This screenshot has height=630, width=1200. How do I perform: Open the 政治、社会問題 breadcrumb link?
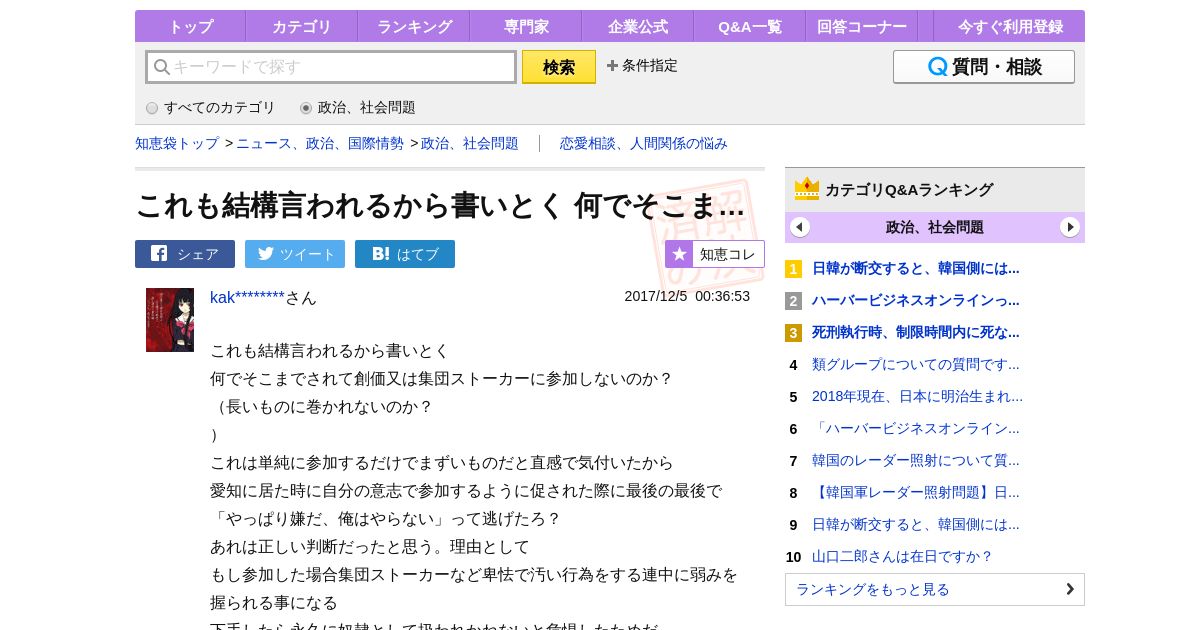tap(470, 143)
